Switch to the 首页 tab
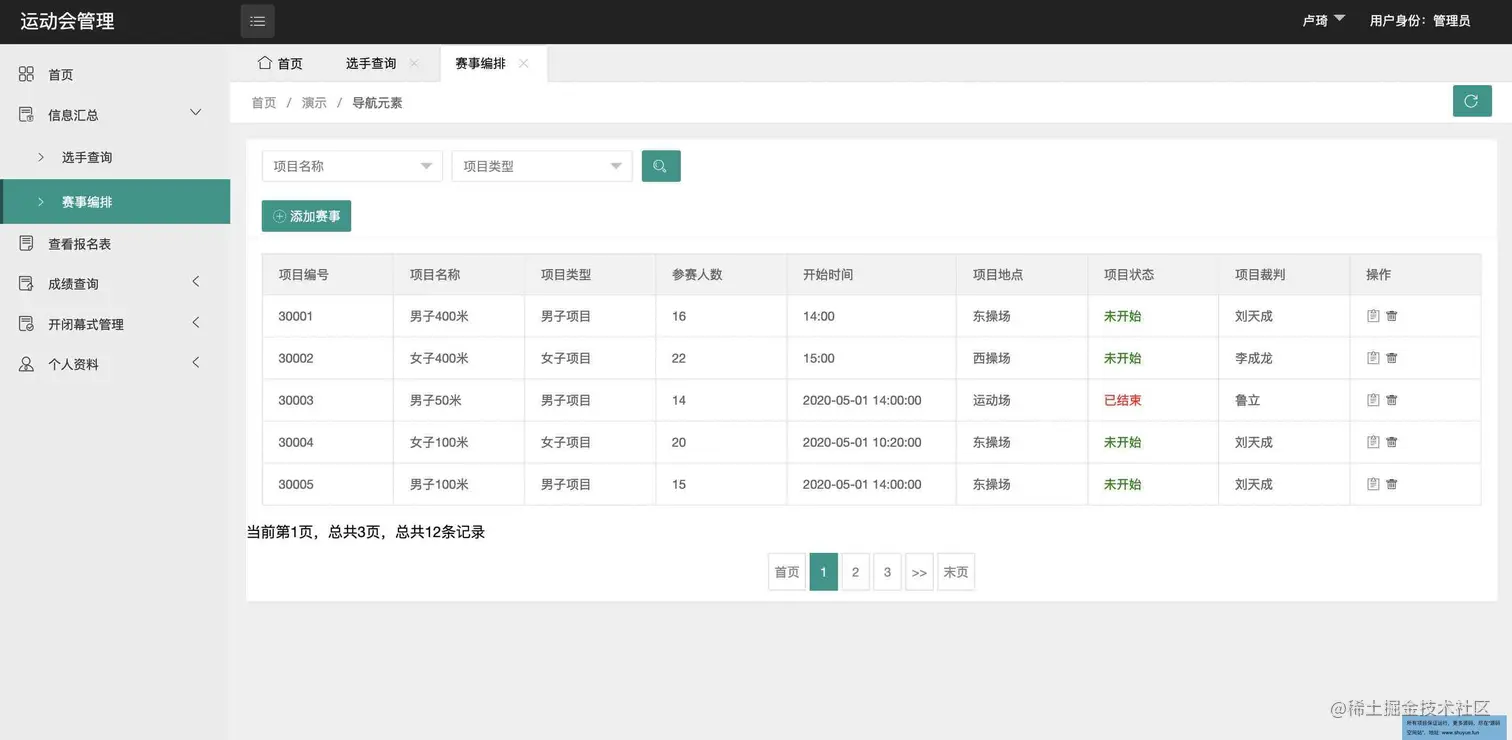The width and height of the screenshot is (1512, 740). click(x=280, y=63)
